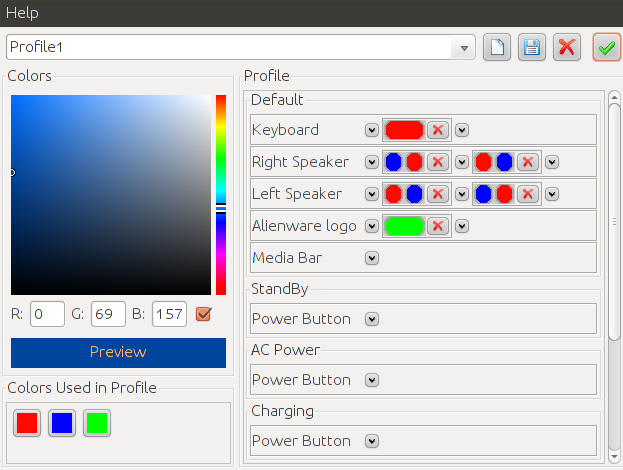The image size is (623, 470).
Task: Click the R value input field
Action: coord(47,314)
